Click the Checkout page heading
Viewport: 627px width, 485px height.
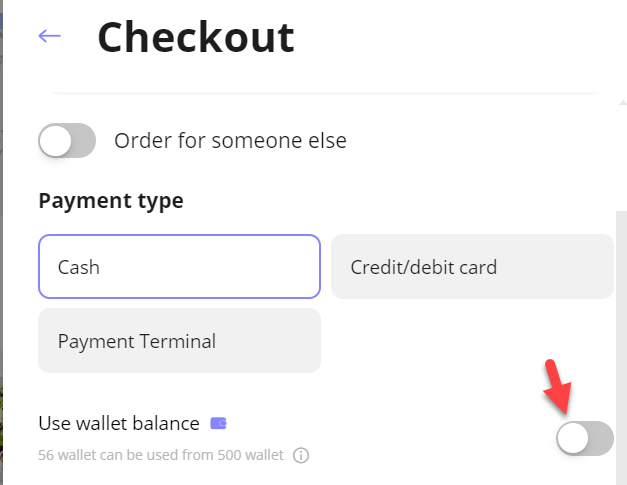196,37
